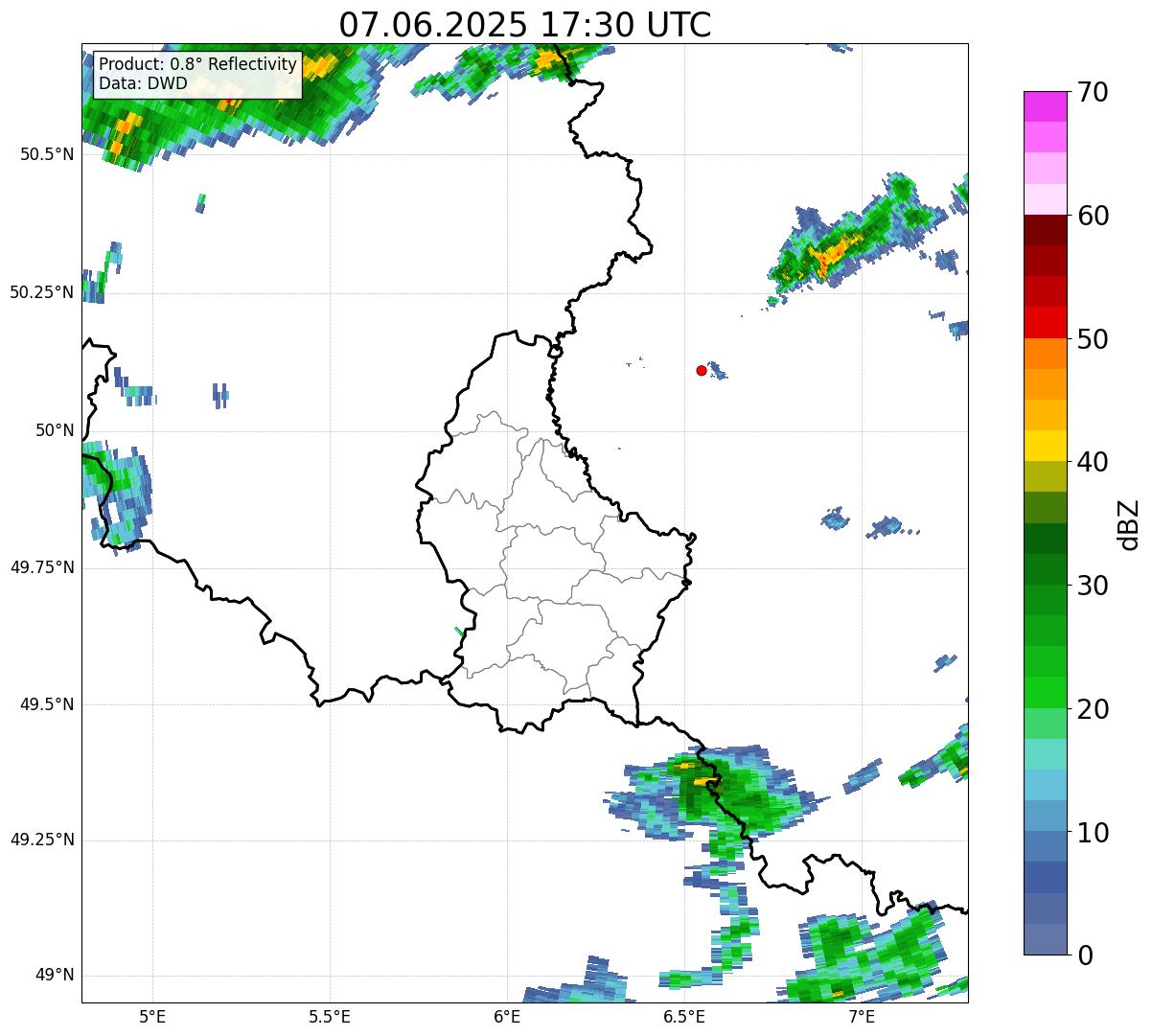Click the title '07.06.2025 17:30 UTC'
The image size is (1152, 1036).
525,24
